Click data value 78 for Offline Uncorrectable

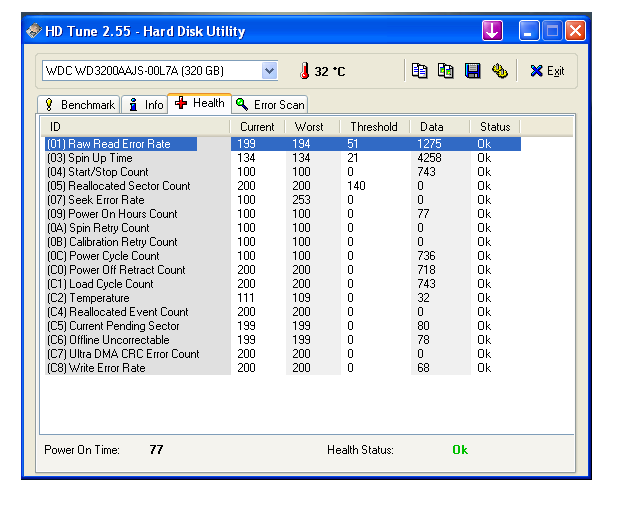(x=423, y=340)
